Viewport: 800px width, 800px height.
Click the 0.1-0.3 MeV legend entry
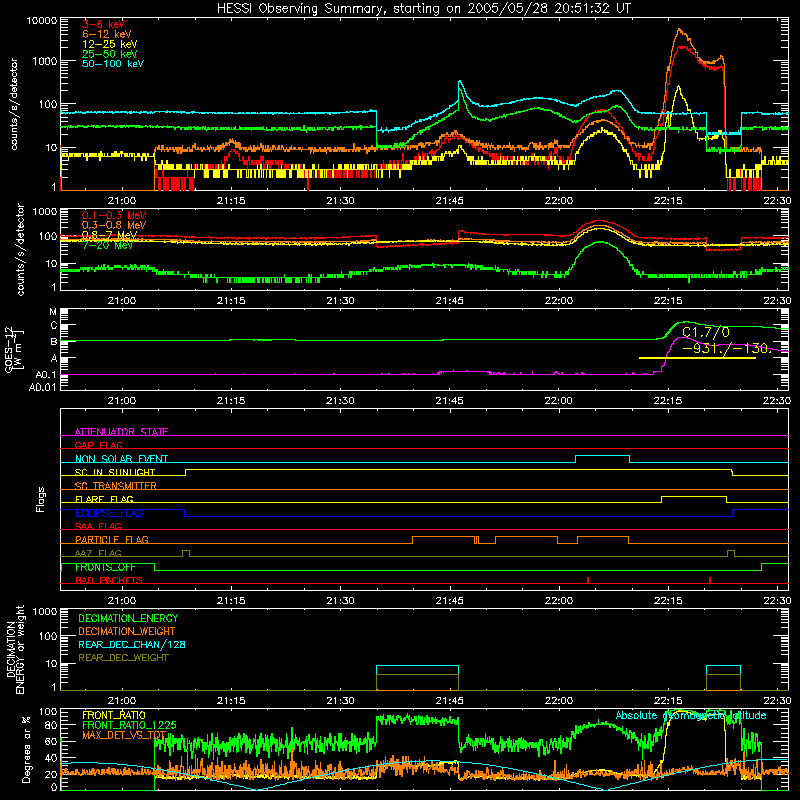113,215
